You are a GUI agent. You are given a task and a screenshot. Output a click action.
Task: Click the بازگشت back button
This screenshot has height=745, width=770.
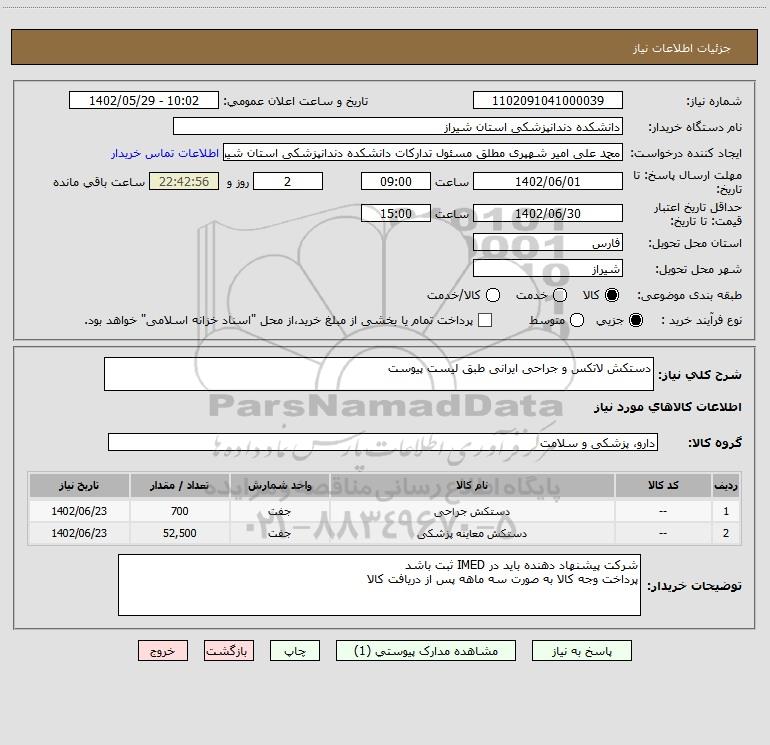[x=229, y=651]
